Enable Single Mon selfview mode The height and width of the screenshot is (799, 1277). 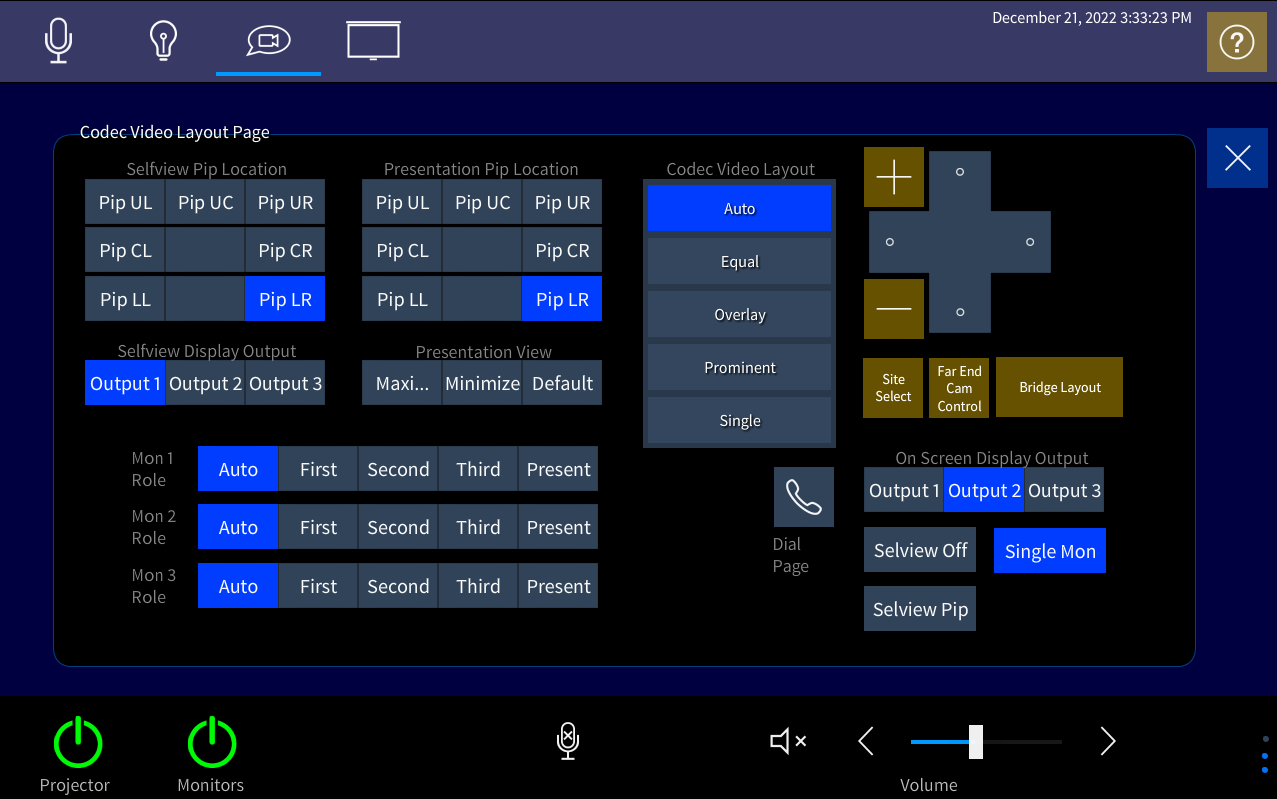[1049, 550]
